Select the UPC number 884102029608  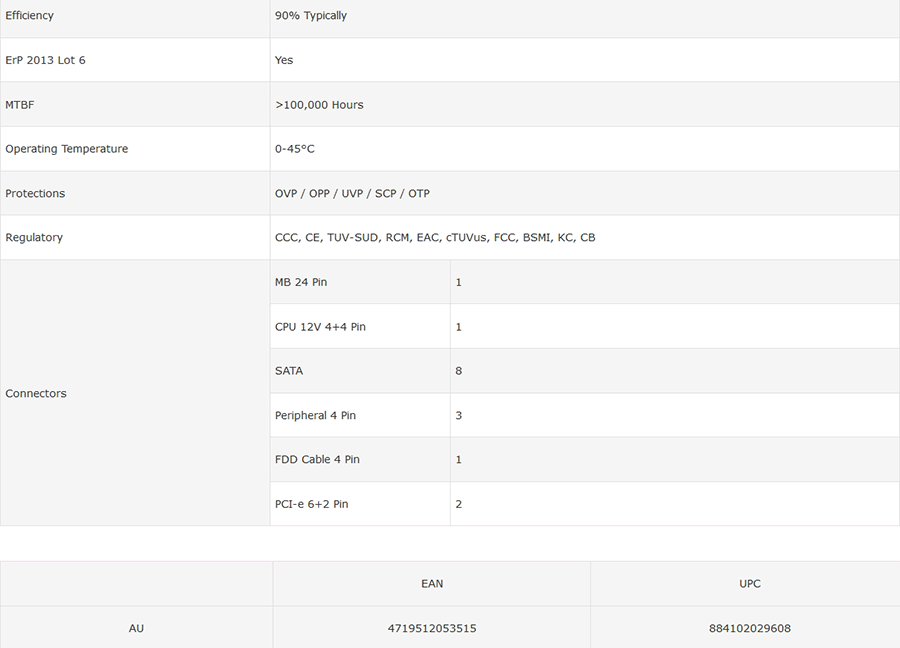point(750,629)
